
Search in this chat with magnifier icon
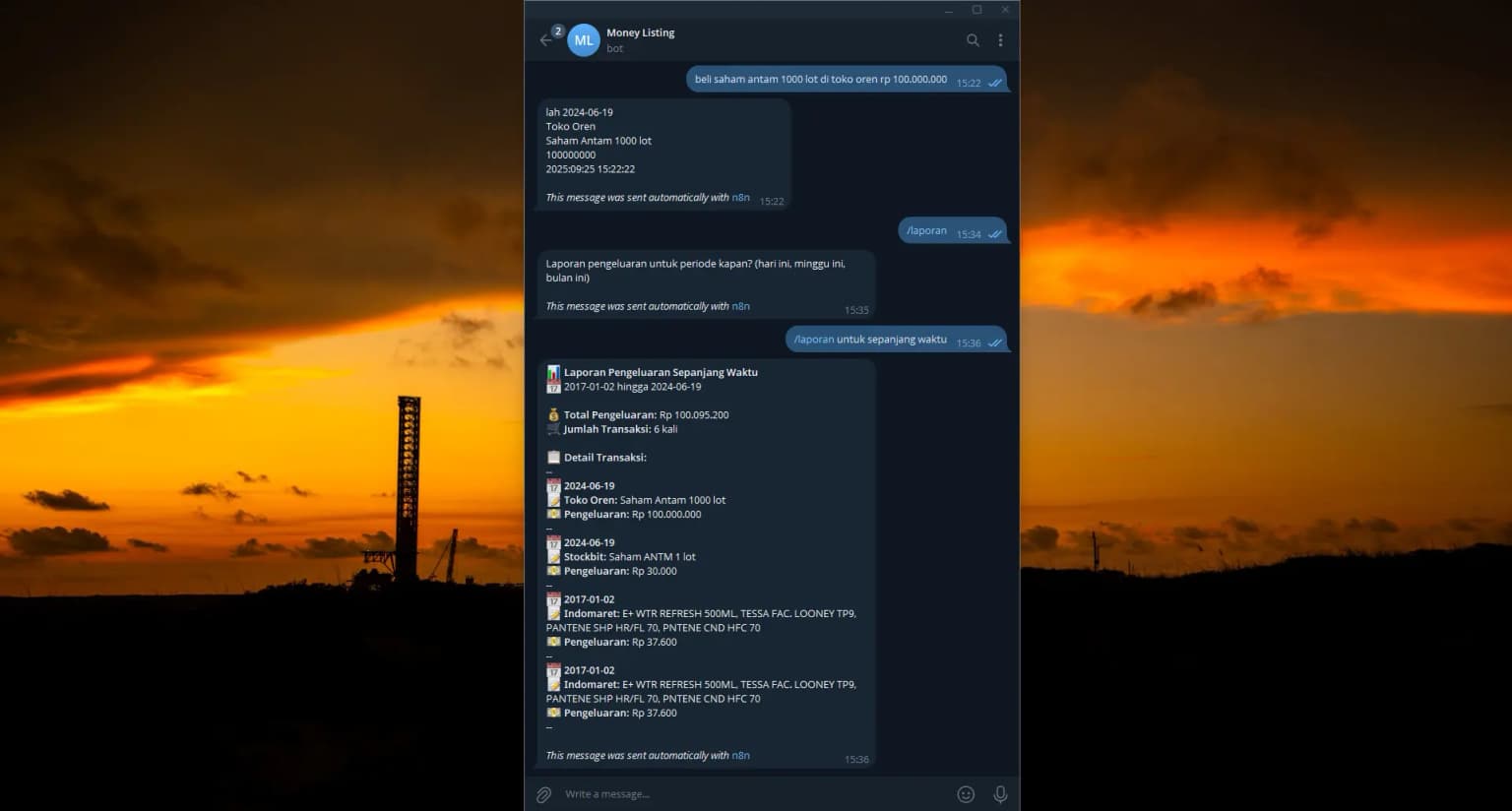click(973, 40)
